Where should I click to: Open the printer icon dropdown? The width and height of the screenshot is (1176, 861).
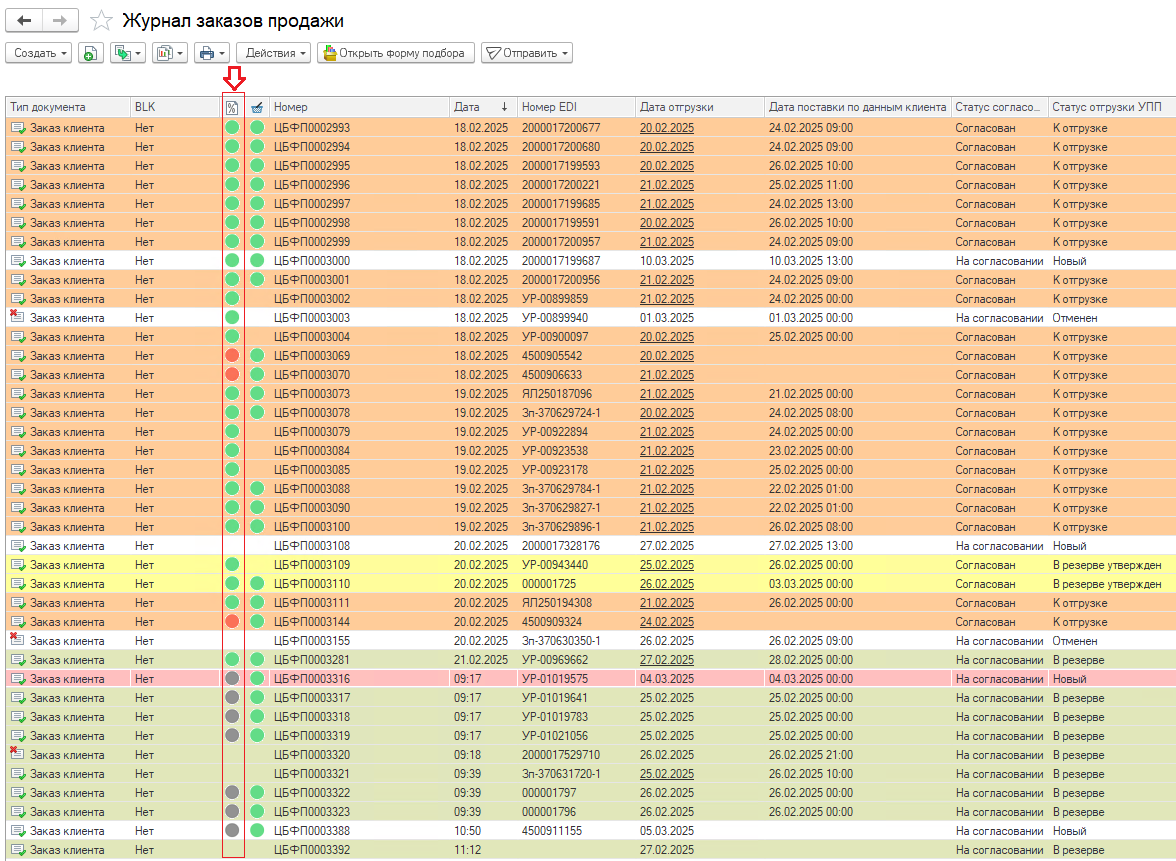[x=212, y=53]
